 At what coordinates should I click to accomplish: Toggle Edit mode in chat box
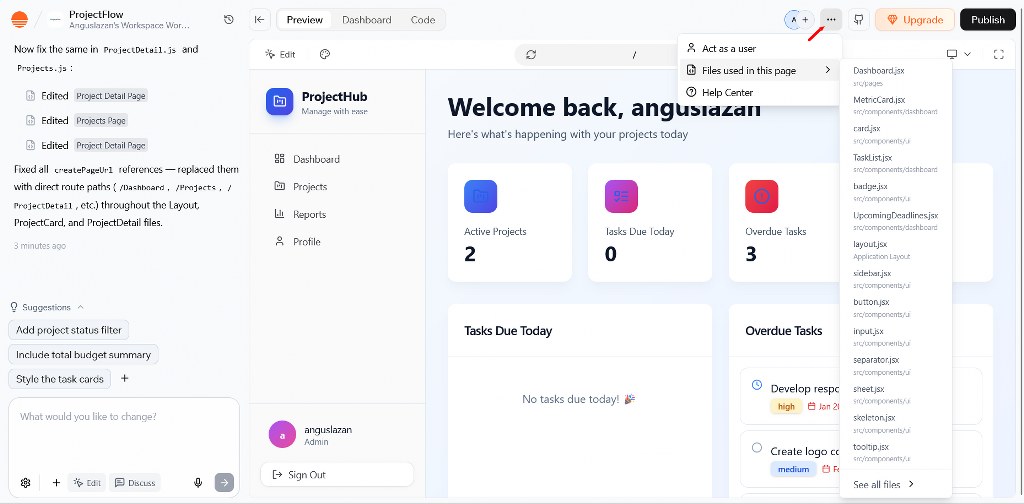(87, 482)
